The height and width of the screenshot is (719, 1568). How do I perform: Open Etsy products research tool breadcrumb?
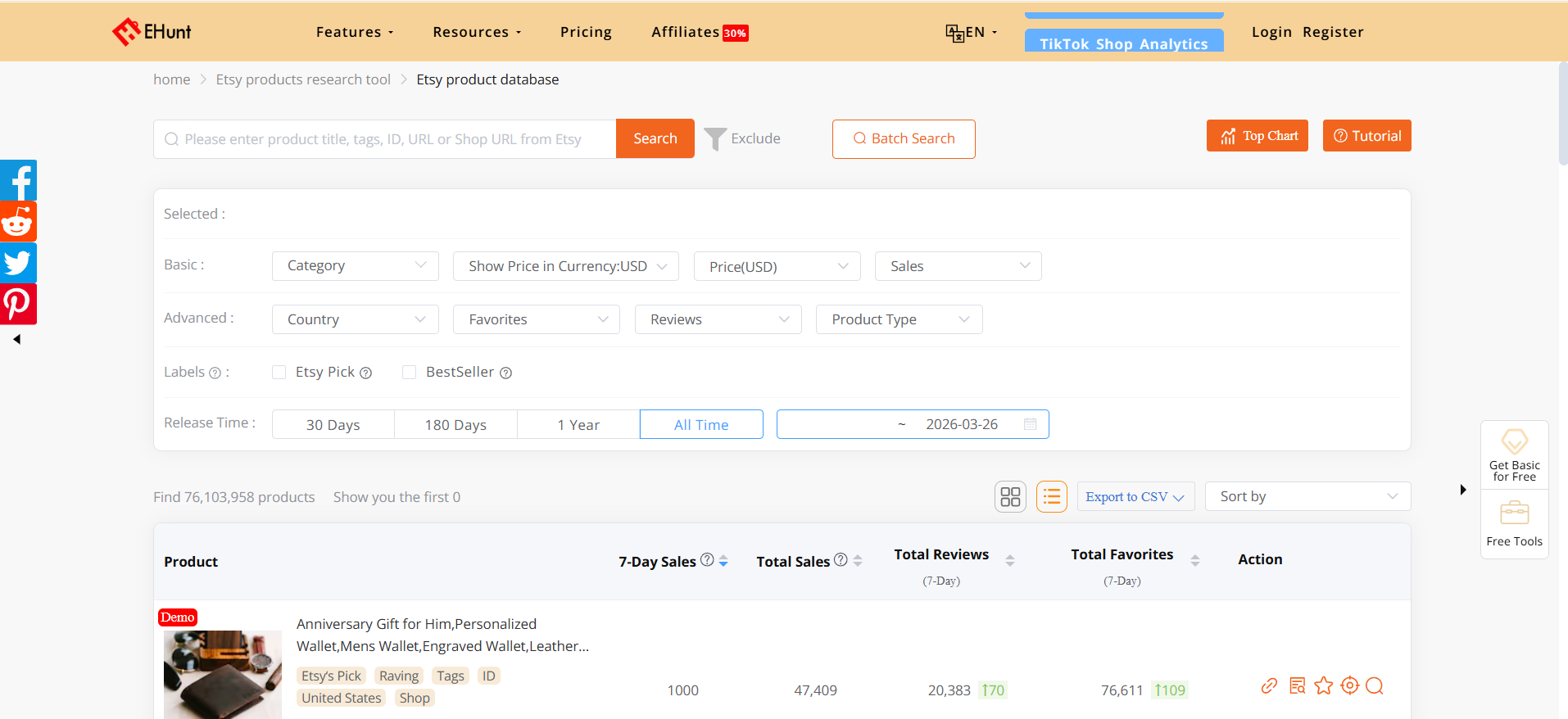303,79
